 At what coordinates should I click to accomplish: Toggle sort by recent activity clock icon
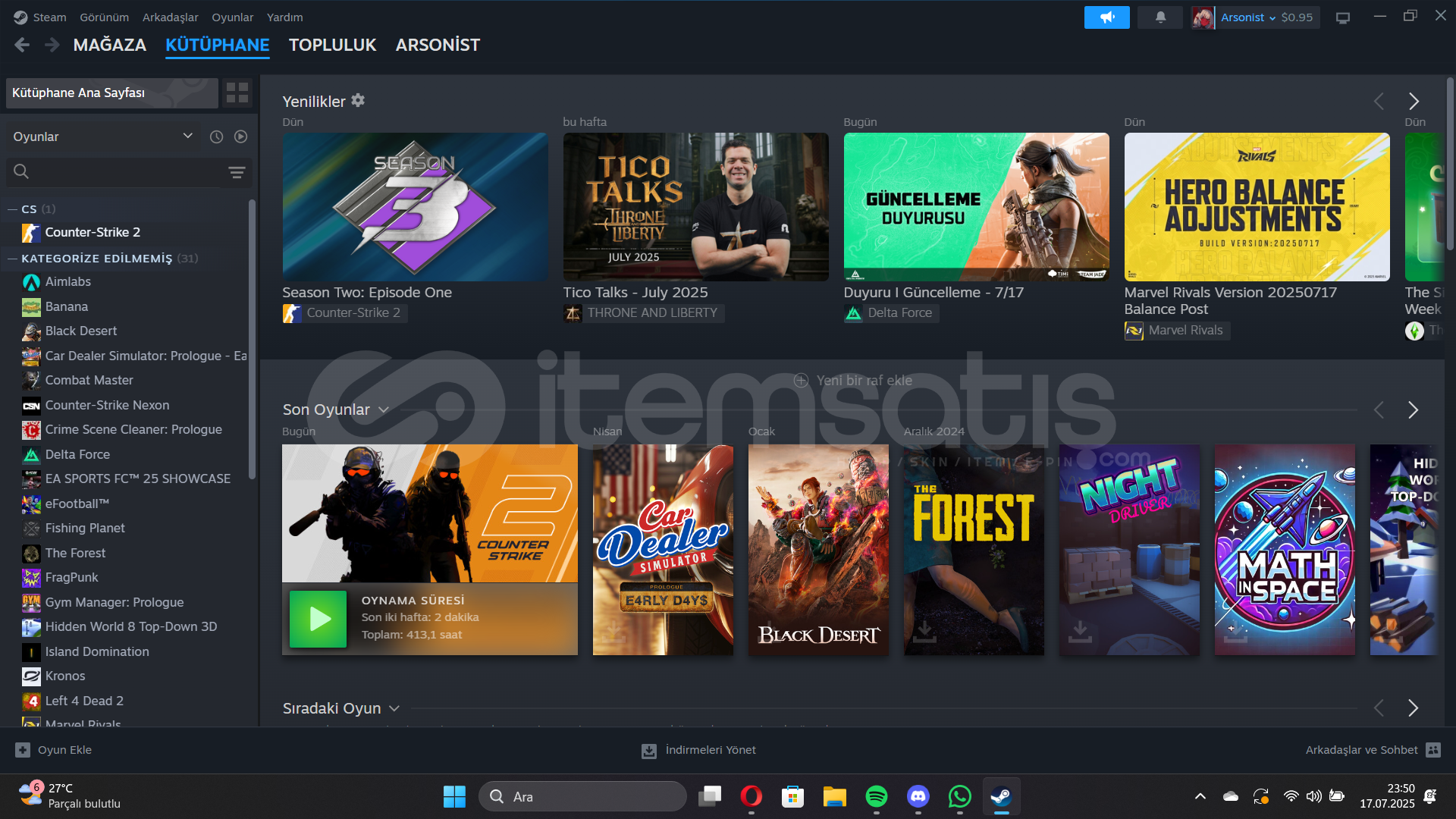click(x=216, y=136)
